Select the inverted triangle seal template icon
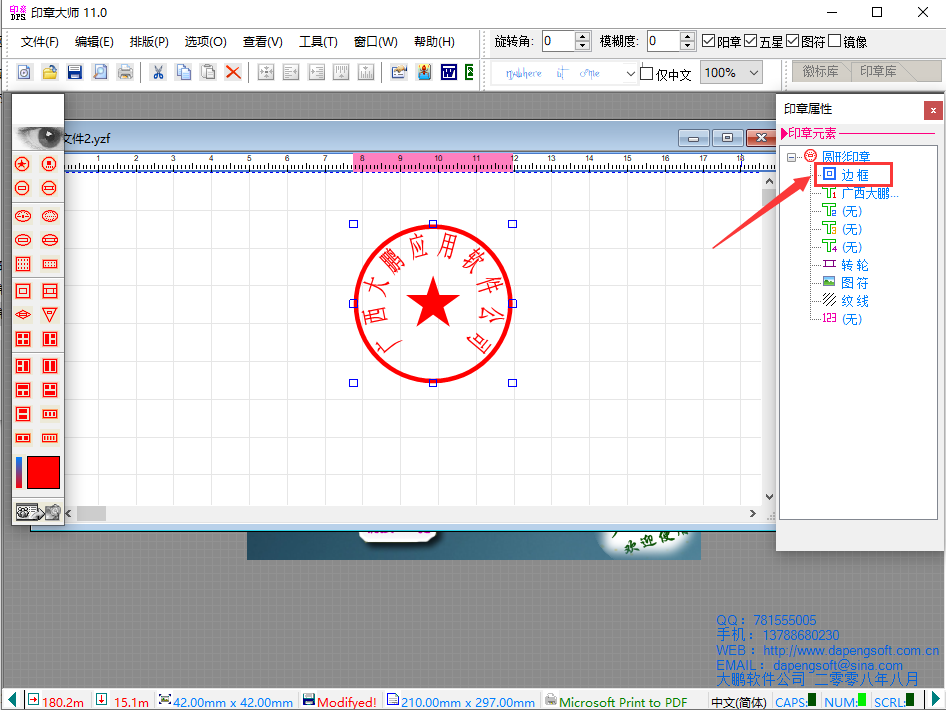946x710 pixels. tap(49, 315)
